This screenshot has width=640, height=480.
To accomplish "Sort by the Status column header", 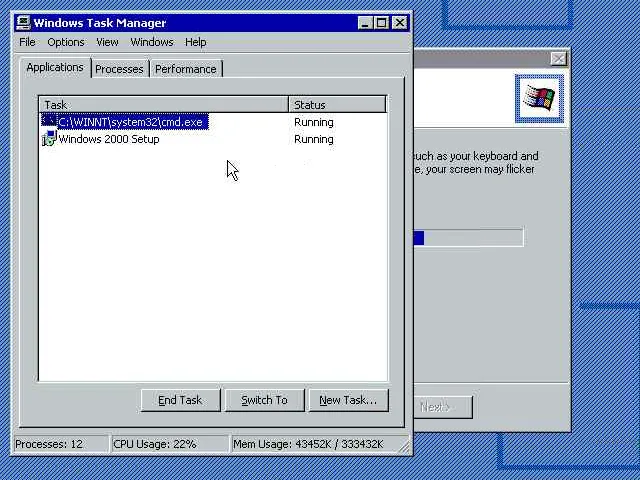I will [x=337, y=104].
